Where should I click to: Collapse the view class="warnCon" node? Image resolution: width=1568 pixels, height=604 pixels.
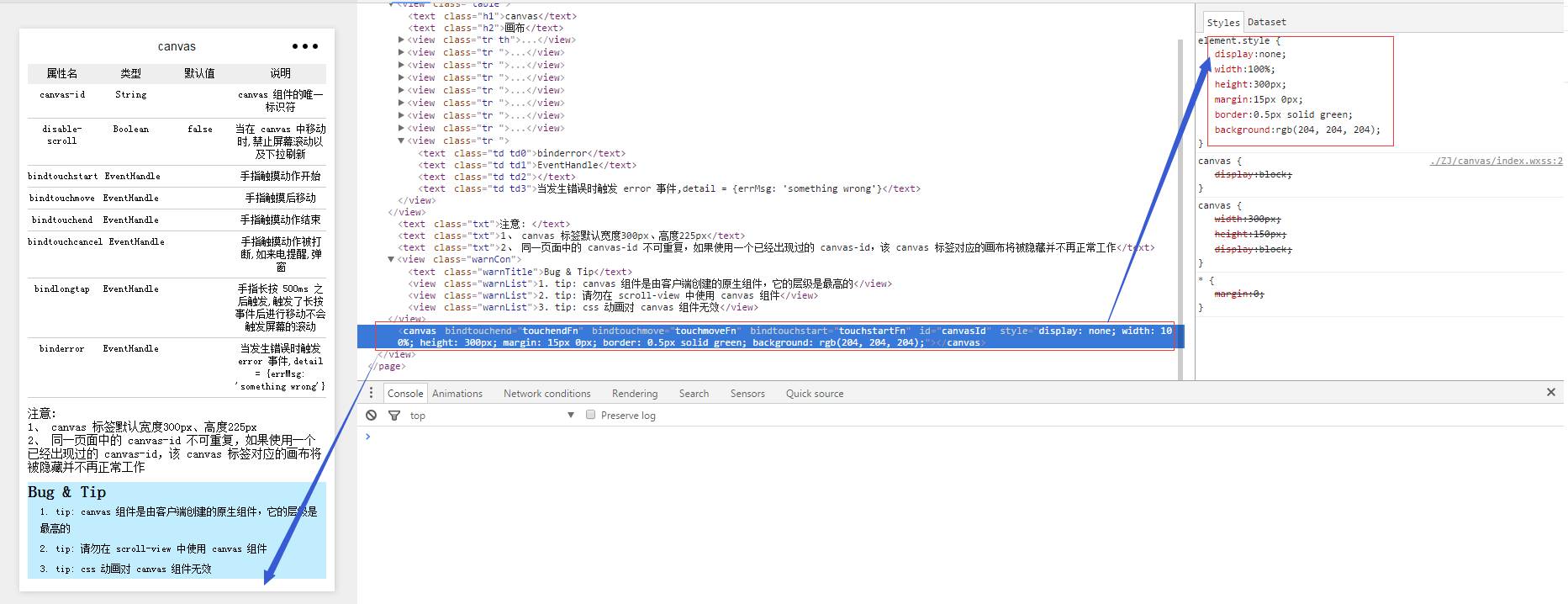[391, 259]
